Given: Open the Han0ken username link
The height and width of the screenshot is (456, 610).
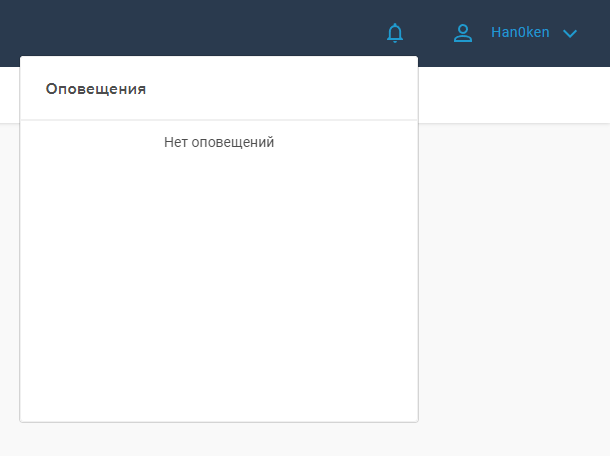Looking at the screenshot, I should [520, 33].
